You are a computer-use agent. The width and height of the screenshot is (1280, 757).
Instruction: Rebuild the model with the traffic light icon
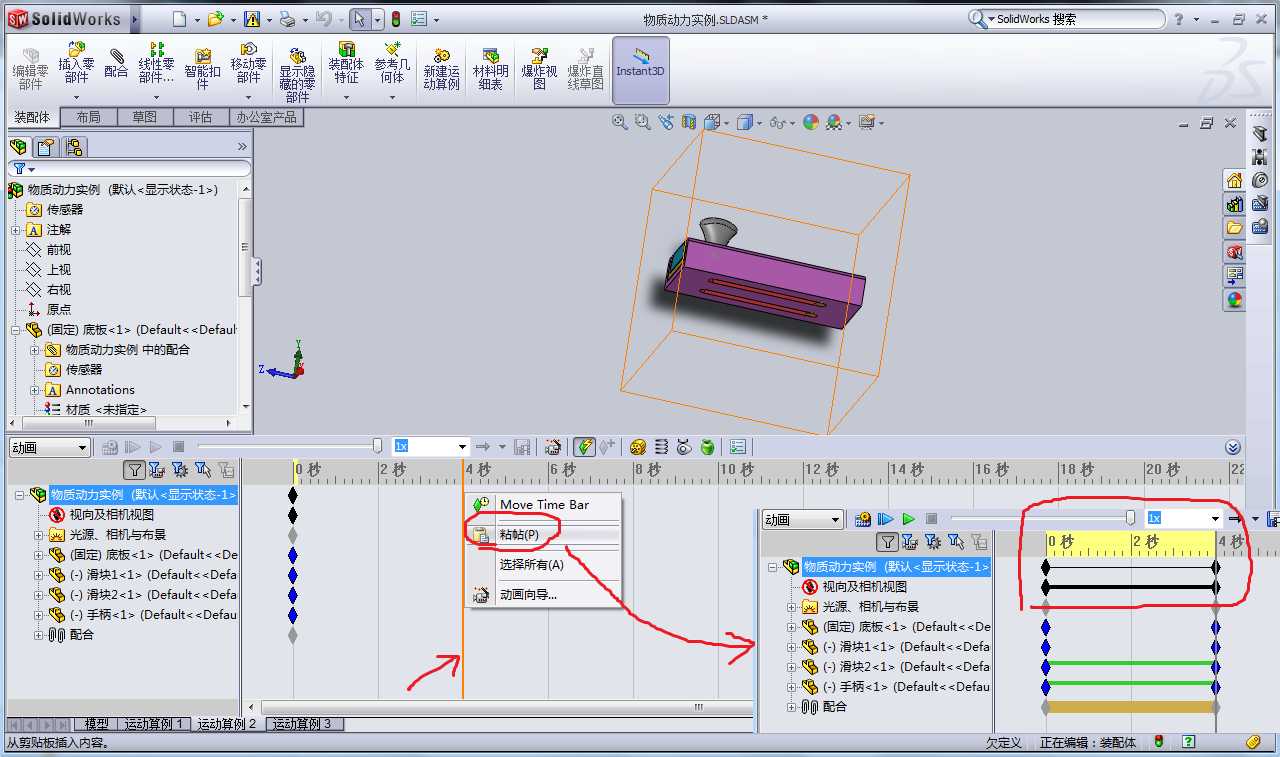[395, 19]
